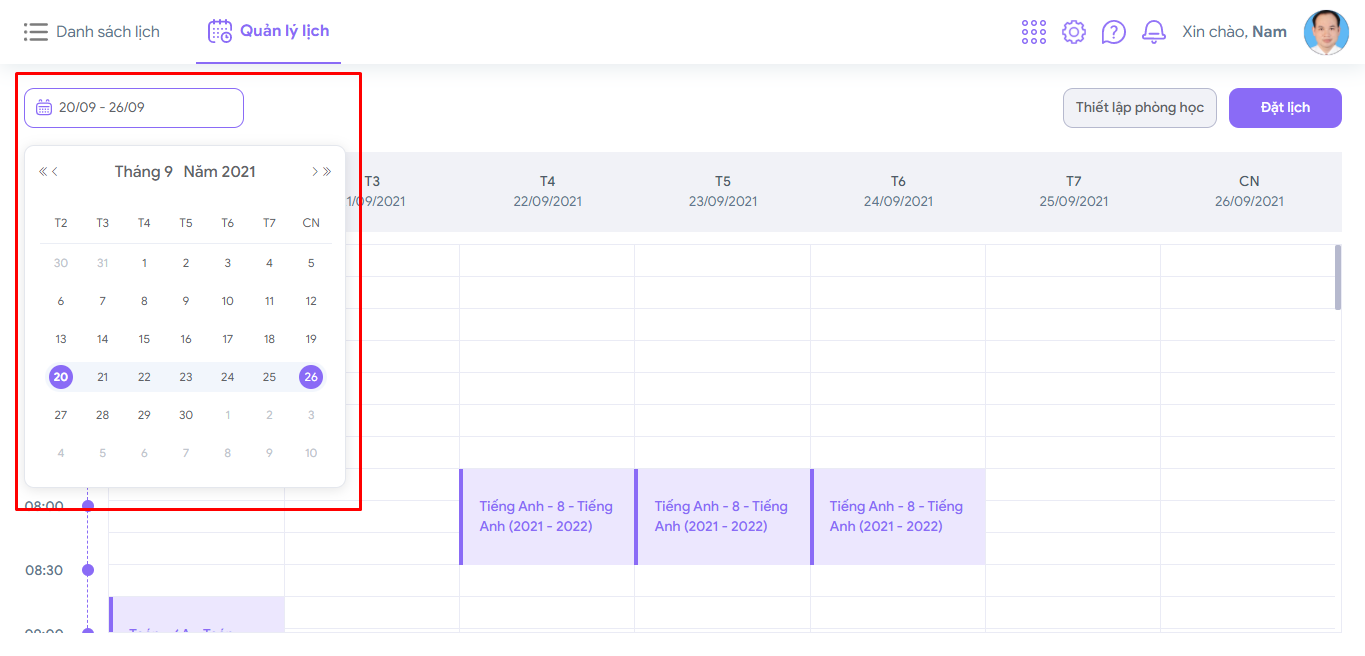This screenshot has width=1365, height=656.
Task: Click the Thiết lập phòng học button
Action: 1139,108
